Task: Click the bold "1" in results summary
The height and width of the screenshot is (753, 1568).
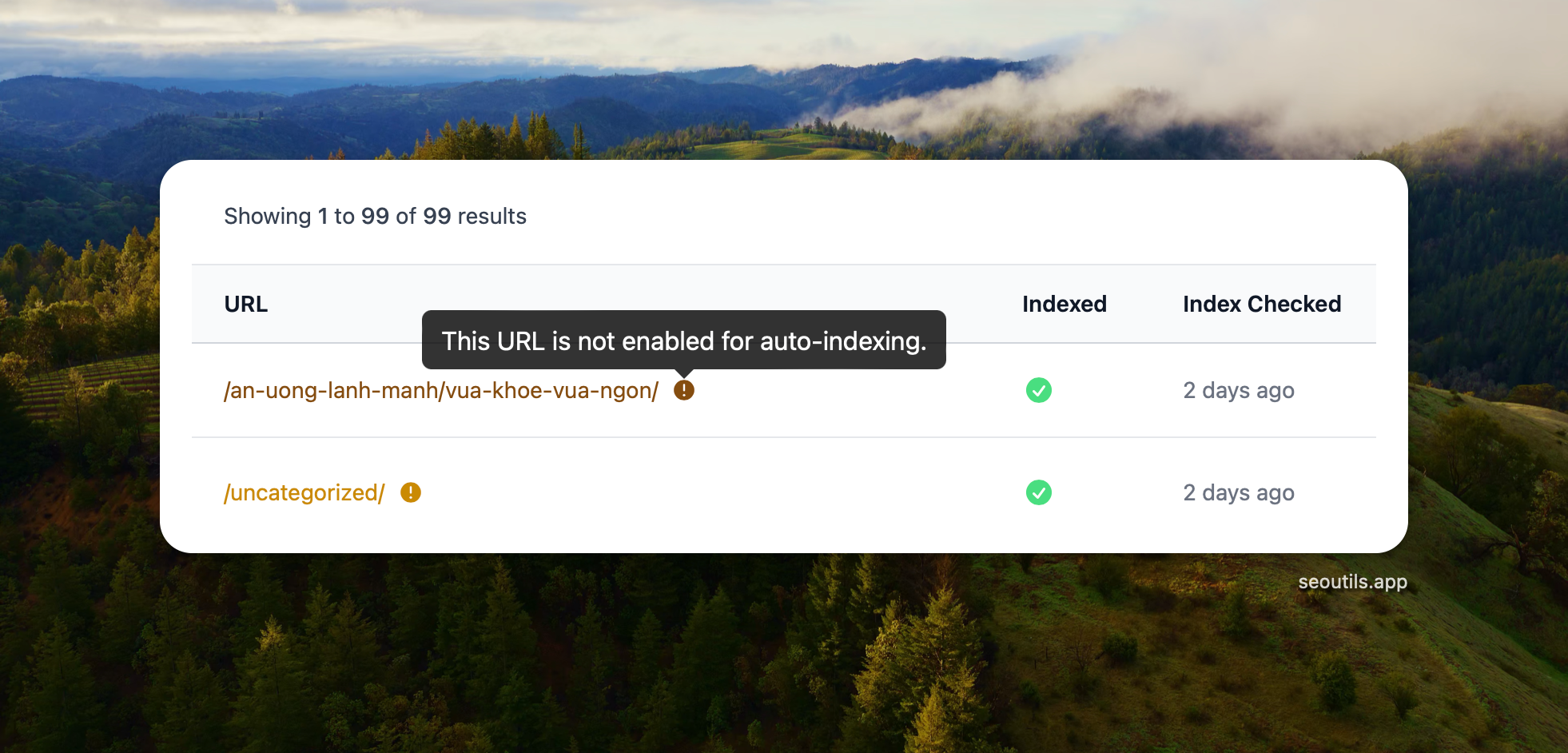Action: click(x=323, y=217)
